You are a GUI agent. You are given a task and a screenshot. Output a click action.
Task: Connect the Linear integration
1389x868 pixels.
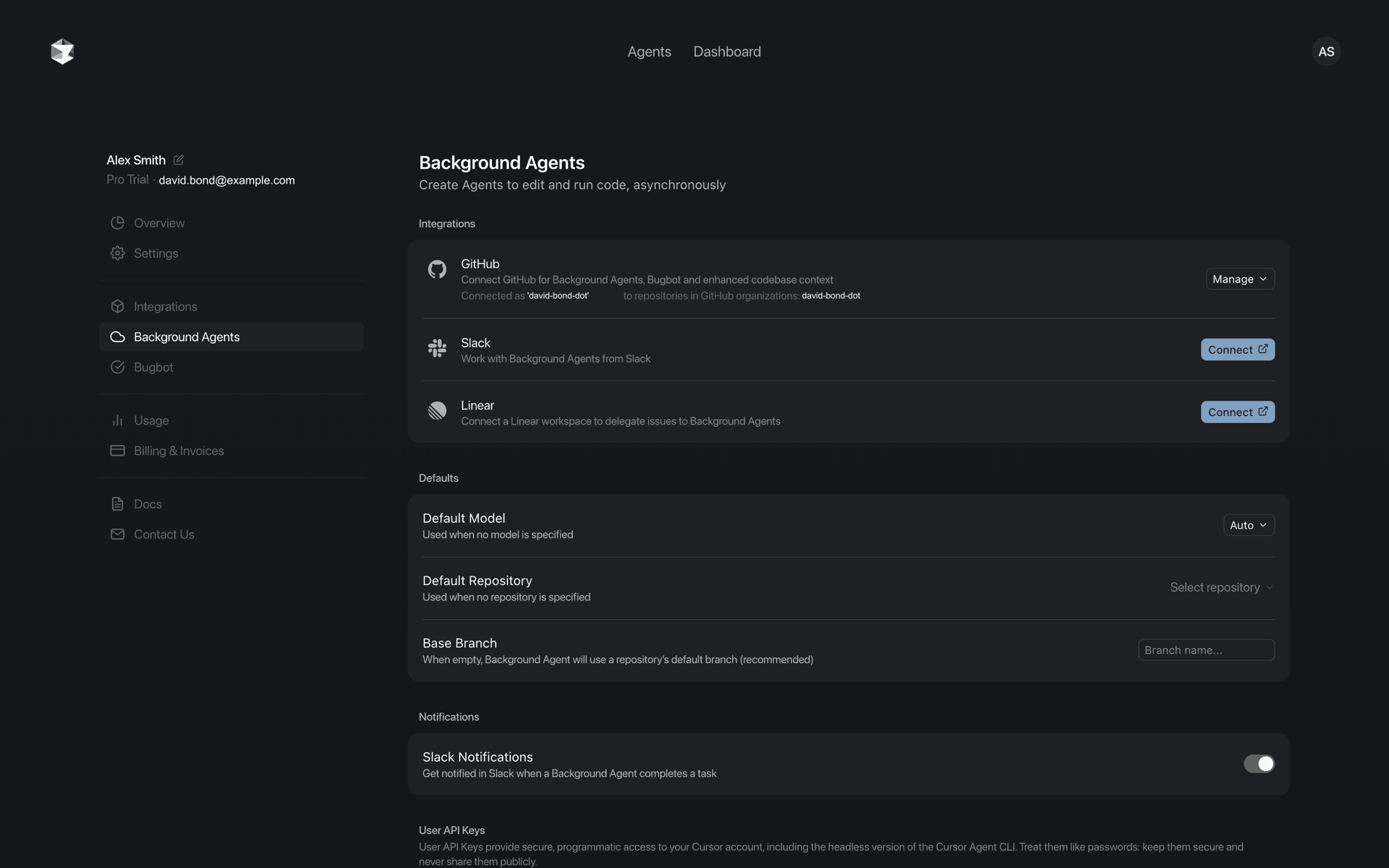(1238, 412)
